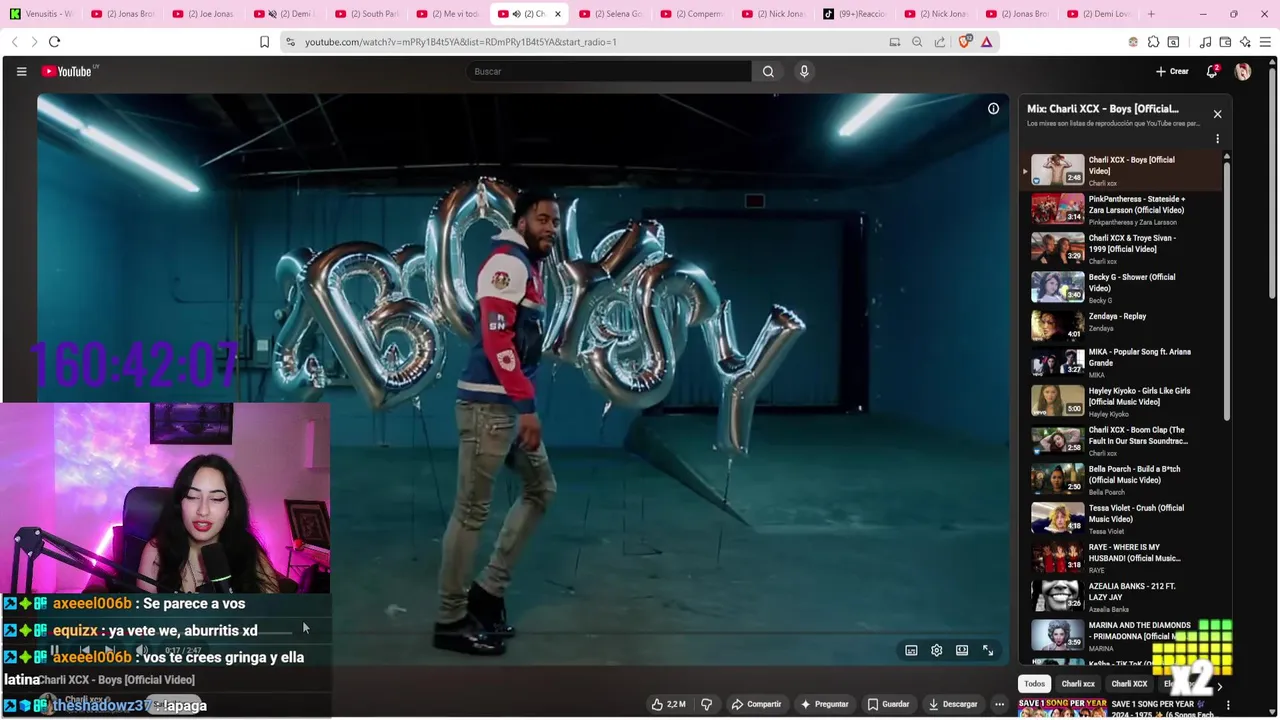Screen dimensions: 1280x720
Task: Open the browser wallet icon
Action: click(1225, 42)
